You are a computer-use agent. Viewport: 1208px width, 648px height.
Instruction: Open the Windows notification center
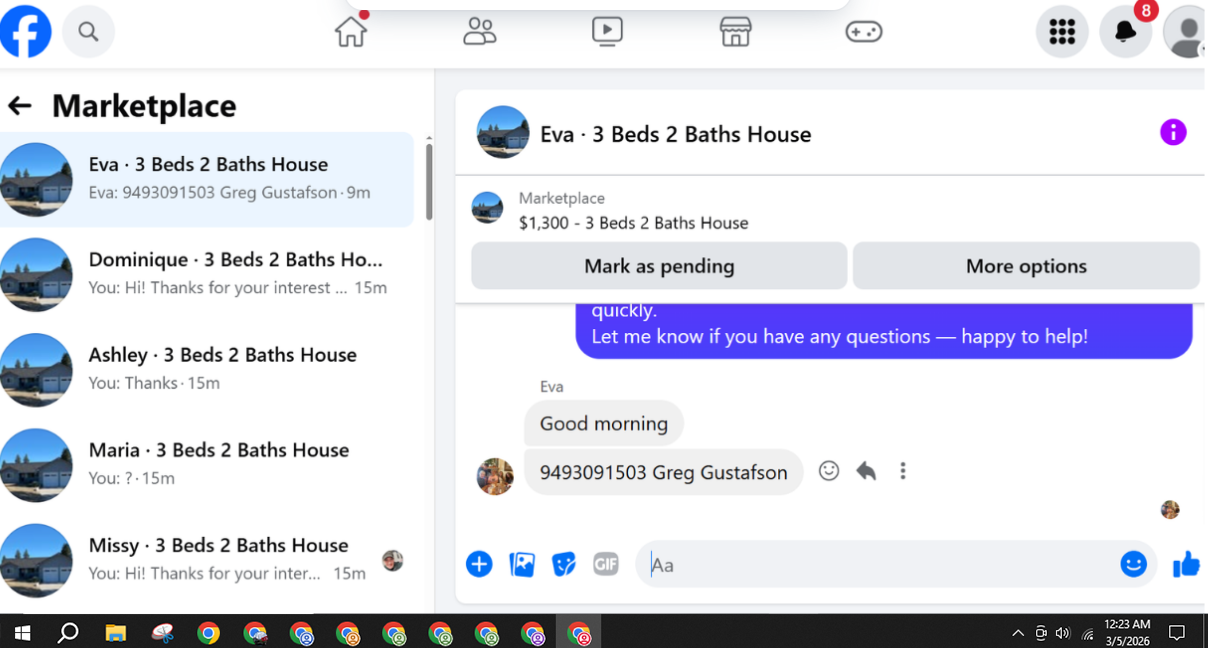pos(1177,633)
